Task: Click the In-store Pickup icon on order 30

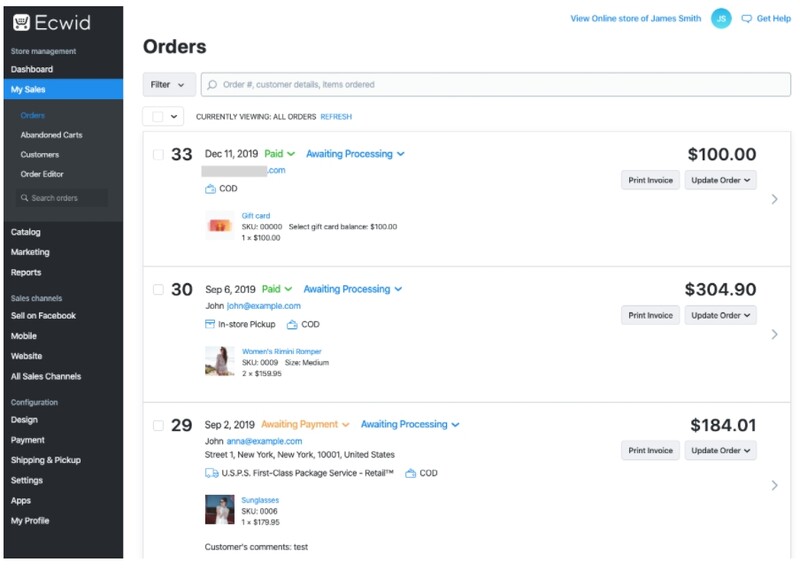Action: (x=210, y=324)
